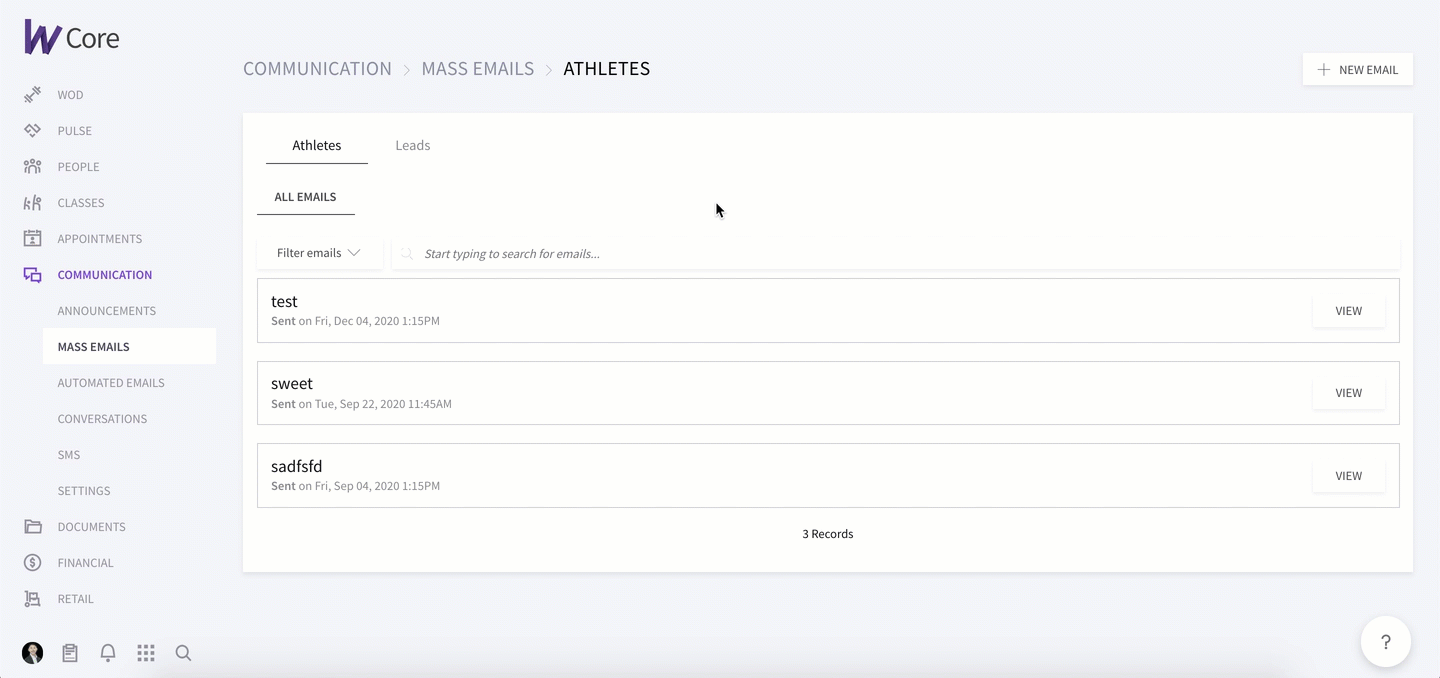Click the People group icon
The height and width of the screenshot is (678, 1440).
(x=33, y=166)
